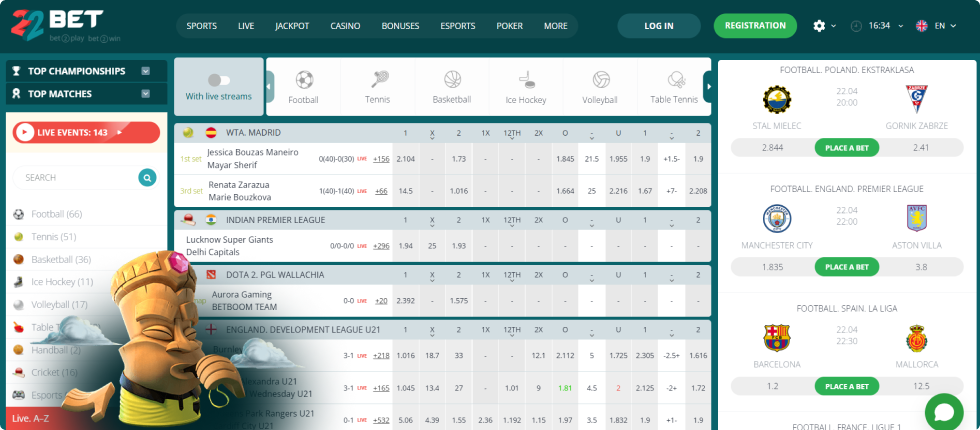Open the SPORTS menu
Image resolution: width=980 pixels, height=430 pixels.
tap(202, 26)
